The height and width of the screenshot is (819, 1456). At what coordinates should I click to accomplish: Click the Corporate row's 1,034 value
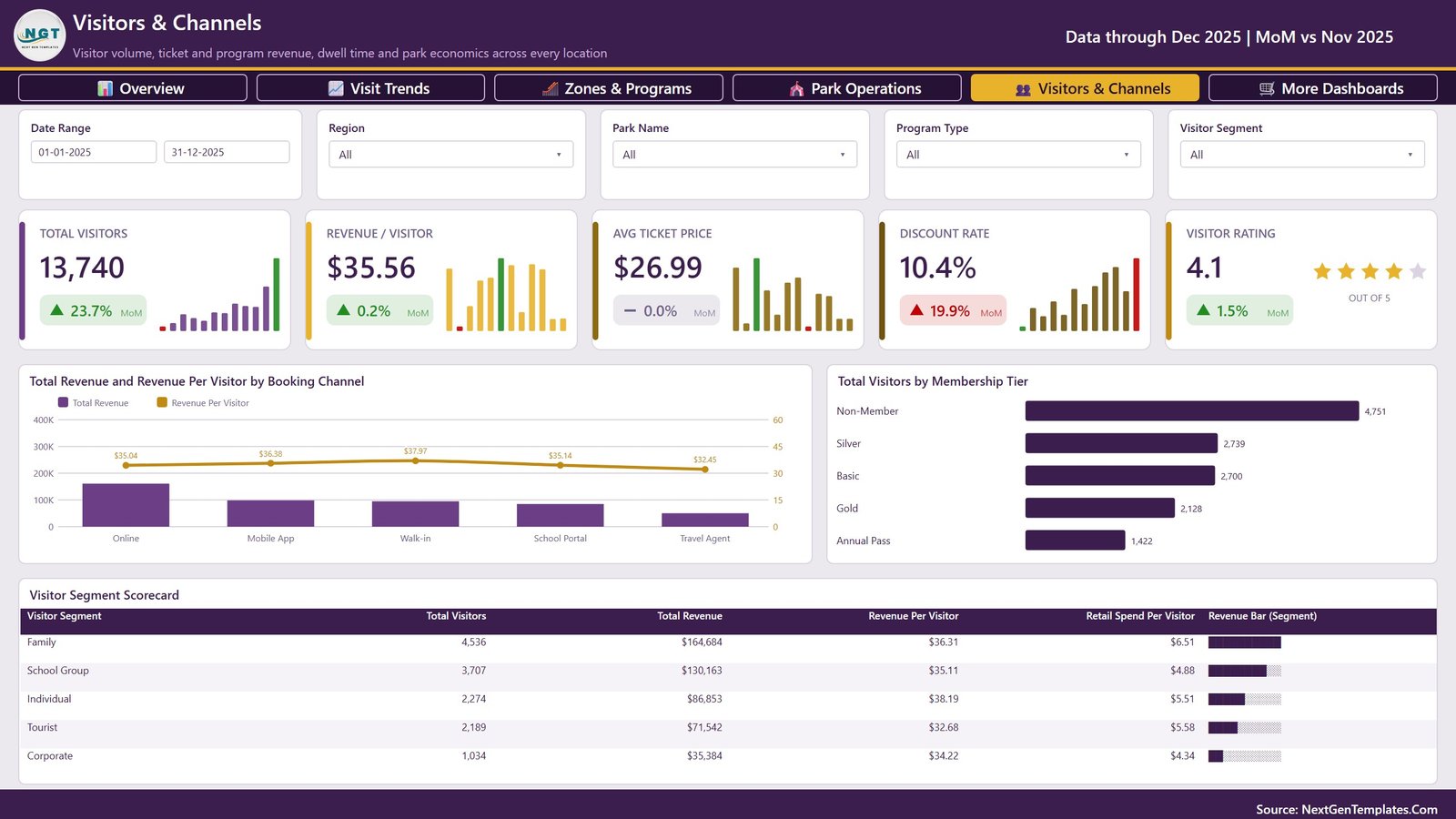coord(473,756)
